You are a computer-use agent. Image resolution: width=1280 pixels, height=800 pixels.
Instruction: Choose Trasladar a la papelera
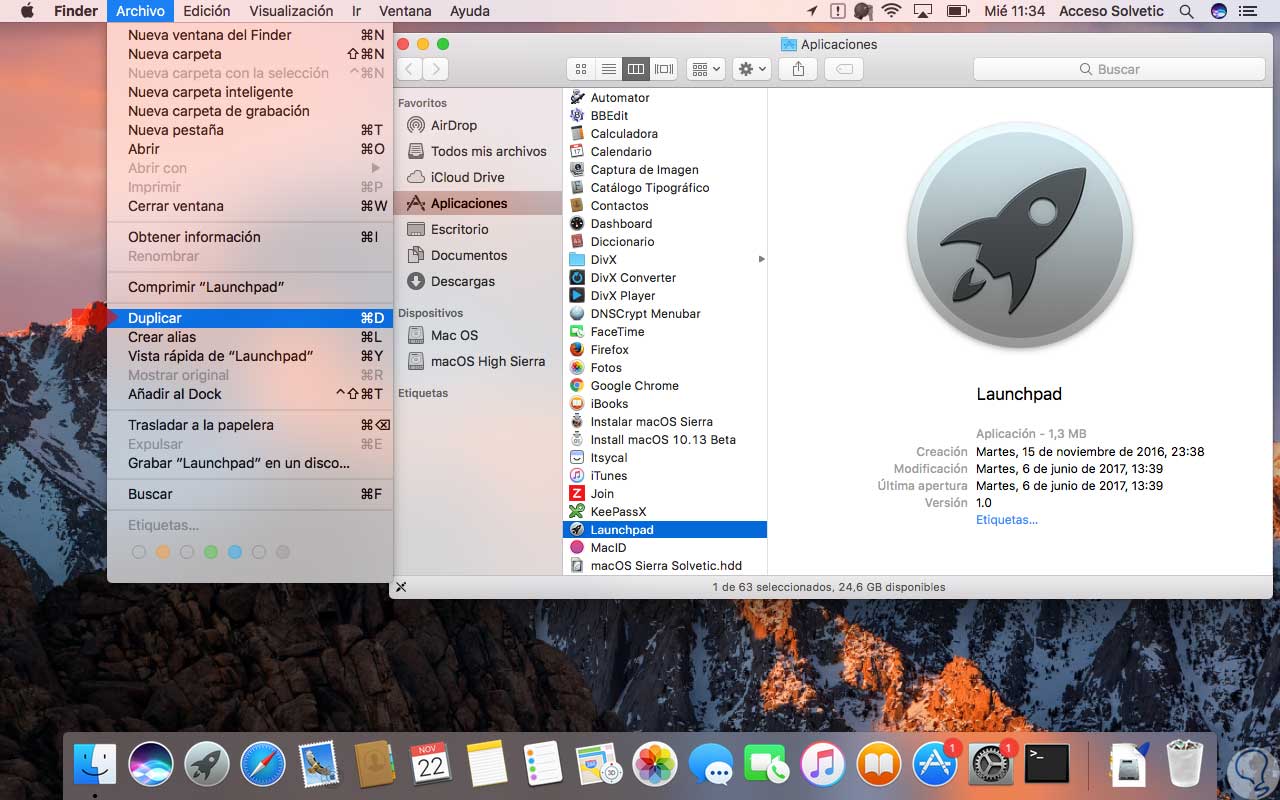pos(250,425)
